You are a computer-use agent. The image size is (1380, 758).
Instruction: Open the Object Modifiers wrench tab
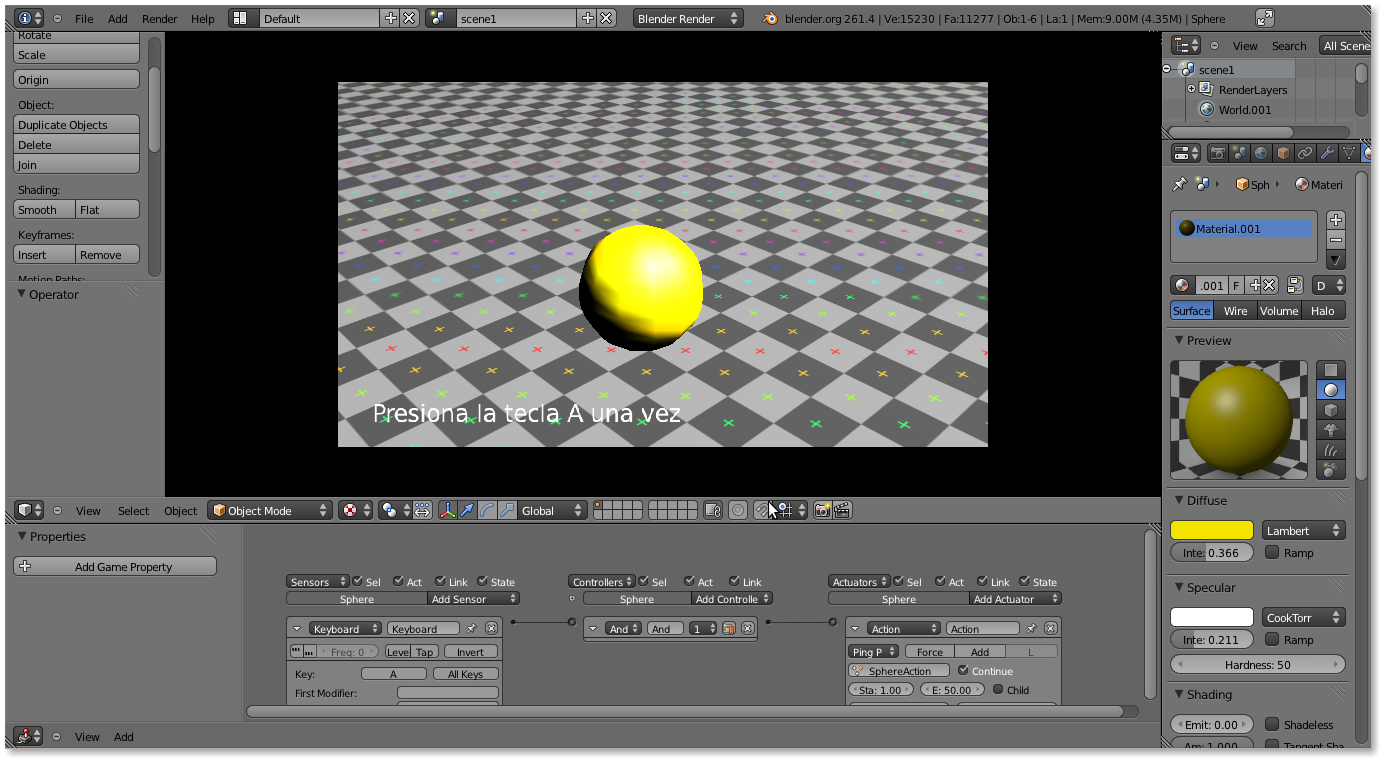(1327, 153)
